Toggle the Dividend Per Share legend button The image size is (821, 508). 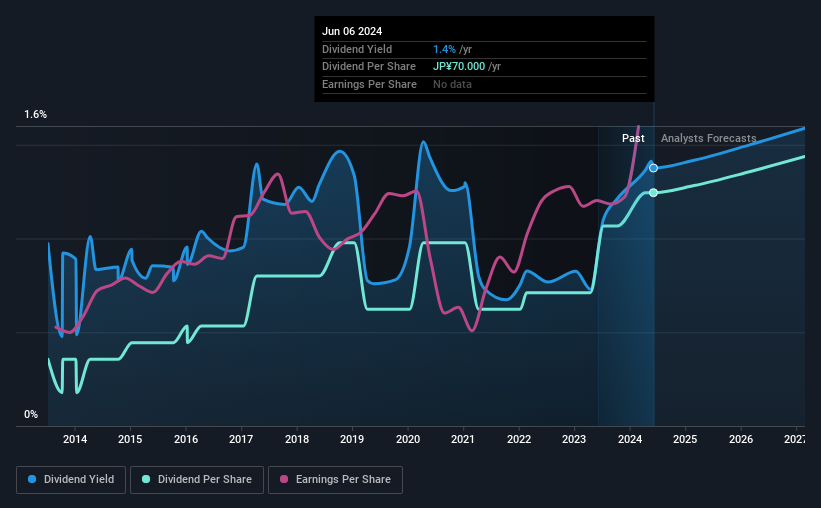(x=197, y=480)
